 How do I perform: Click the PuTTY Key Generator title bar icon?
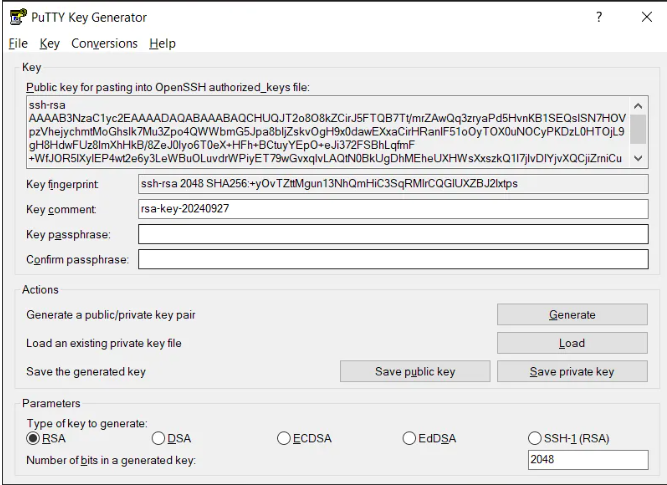pos(16,17)
